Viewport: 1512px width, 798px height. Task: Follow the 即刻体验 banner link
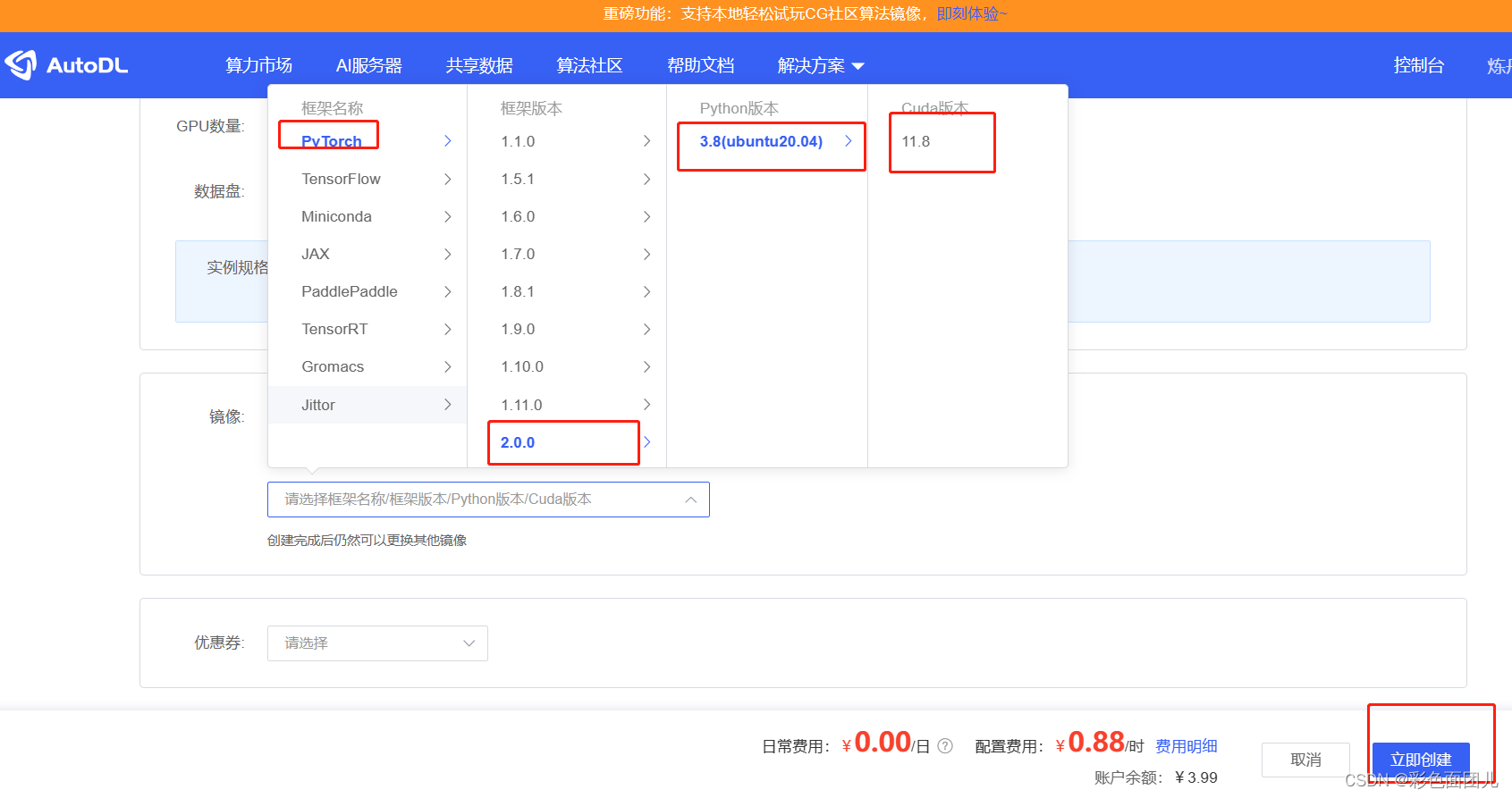971,13
